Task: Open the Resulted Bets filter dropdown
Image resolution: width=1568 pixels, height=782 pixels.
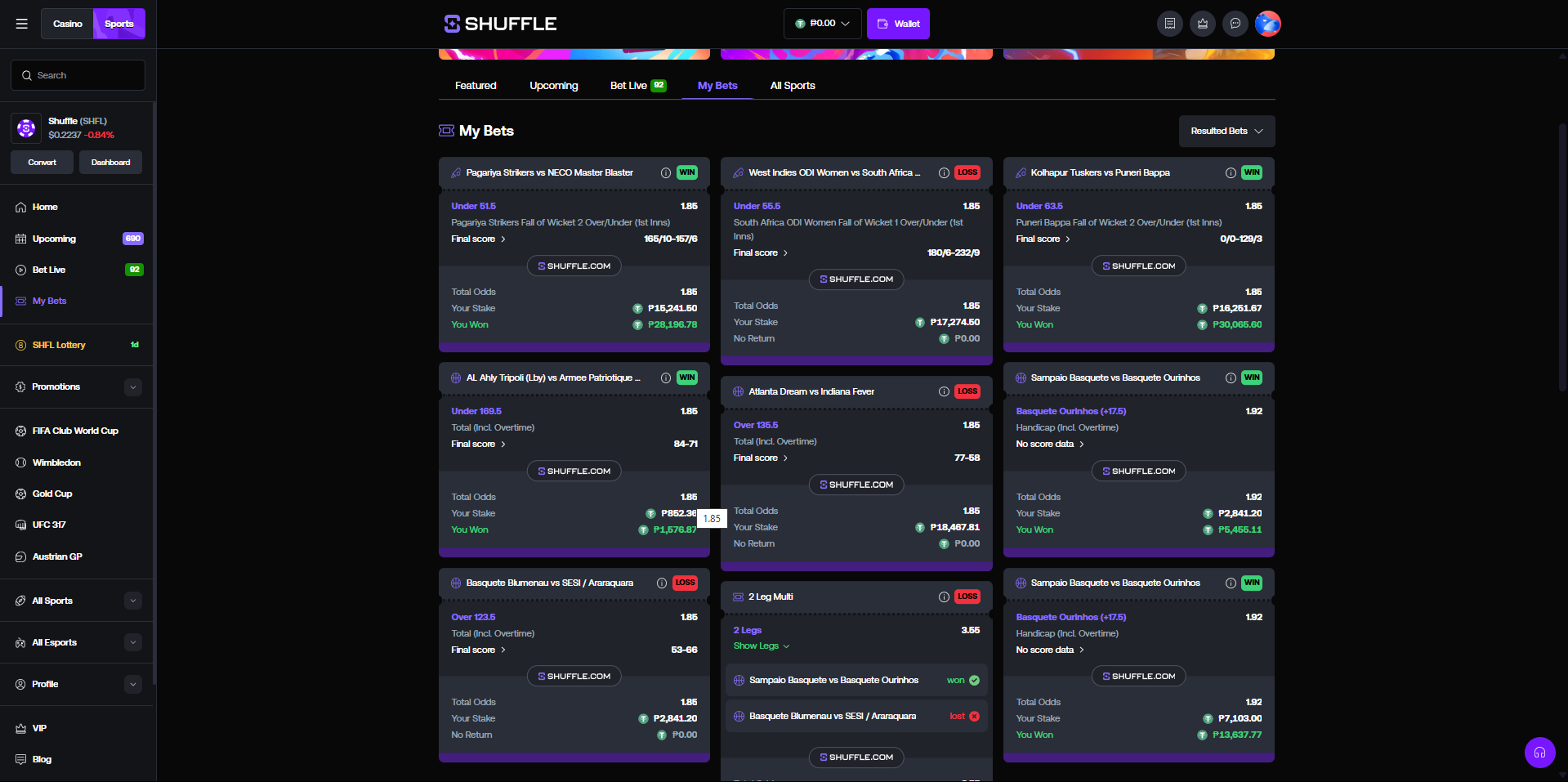Action: point(1226,131)
